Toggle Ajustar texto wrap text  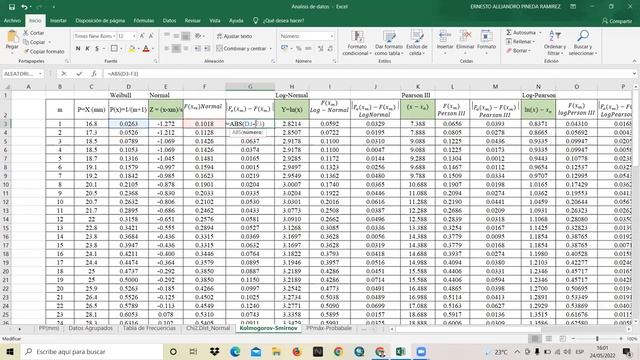pyautogui.click(x=234, y=36)
